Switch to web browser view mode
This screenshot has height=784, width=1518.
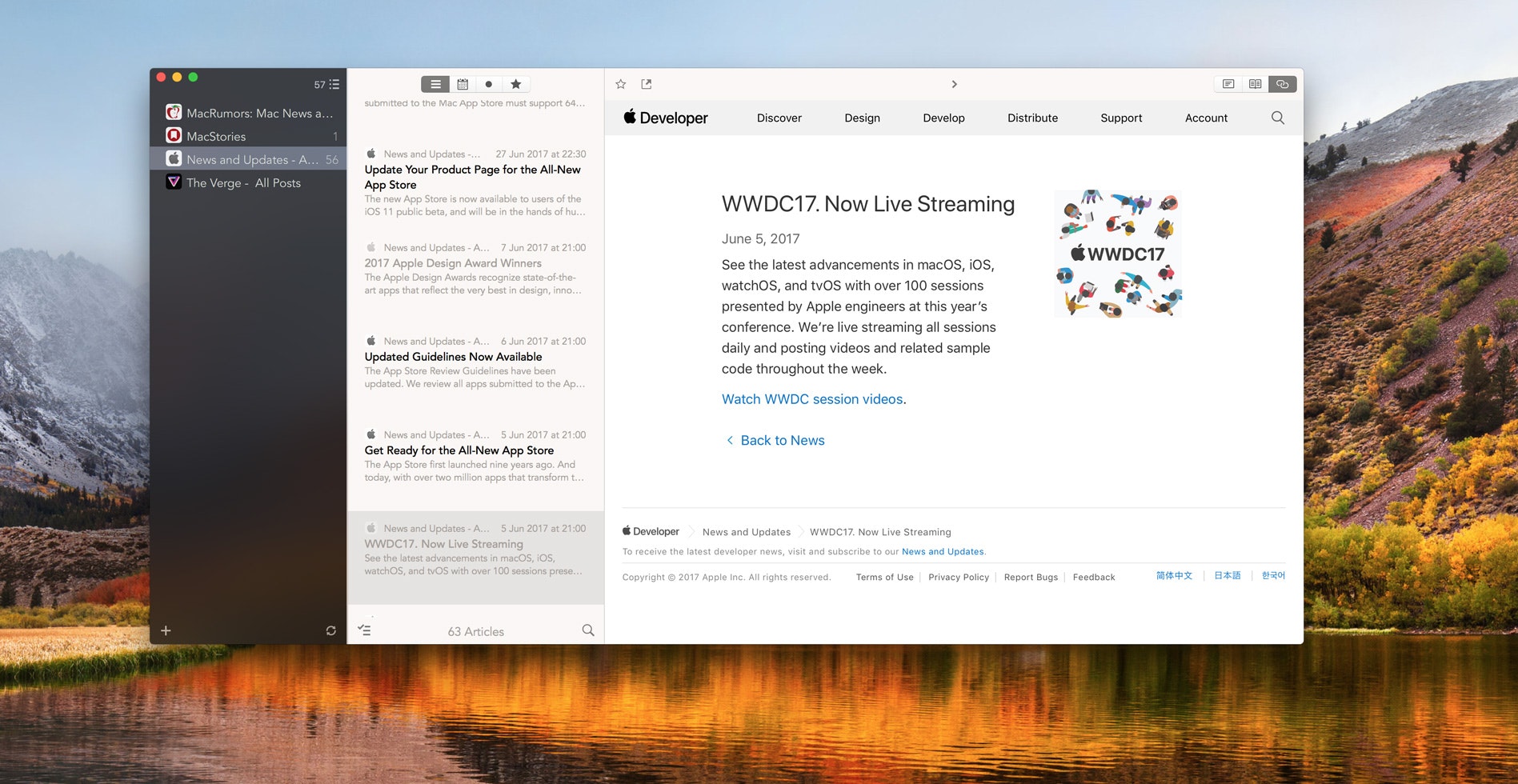tap(1283, 84)
